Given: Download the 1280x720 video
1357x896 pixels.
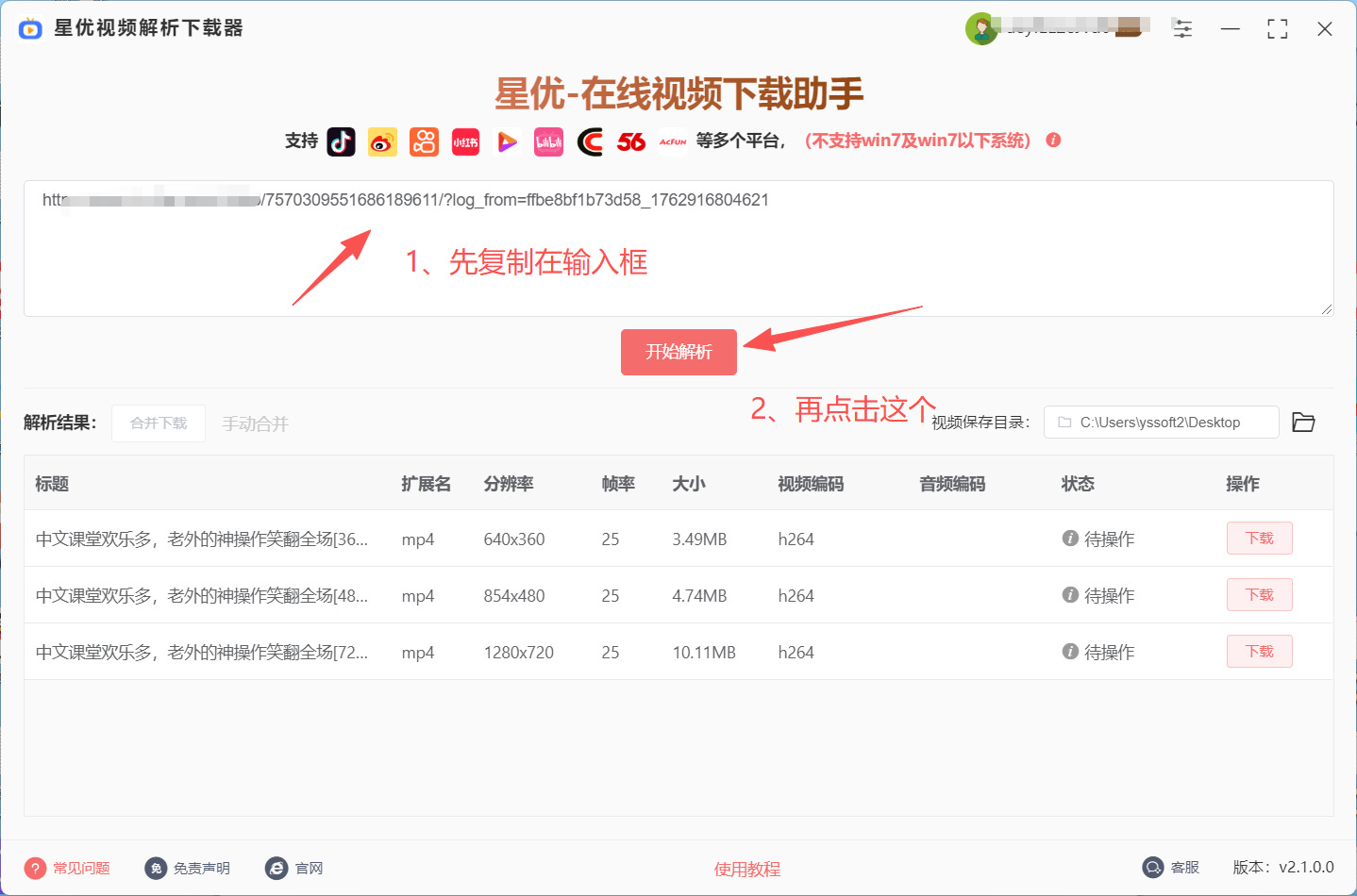Looking at the screenshot, I should point(1260,652).
